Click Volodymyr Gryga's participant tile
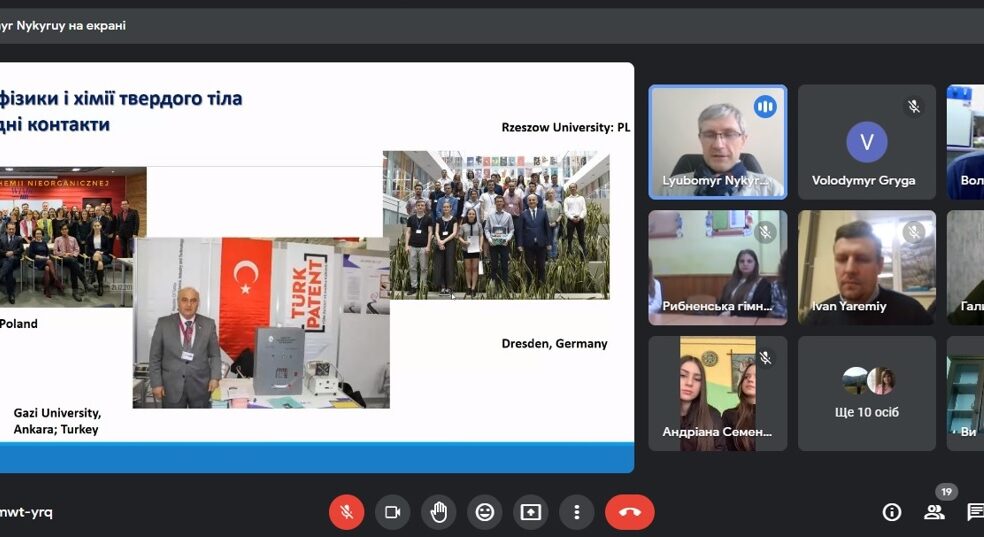984x537 pixels. (866, 140)
